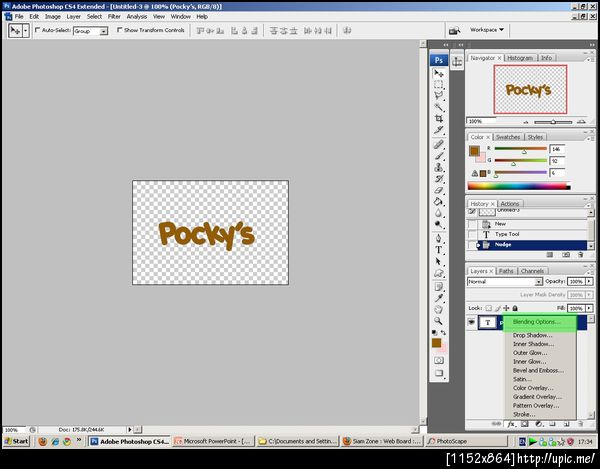Choose the Pen tool
The width and height of the screenshot is (600, 469).
coord(439,239)
